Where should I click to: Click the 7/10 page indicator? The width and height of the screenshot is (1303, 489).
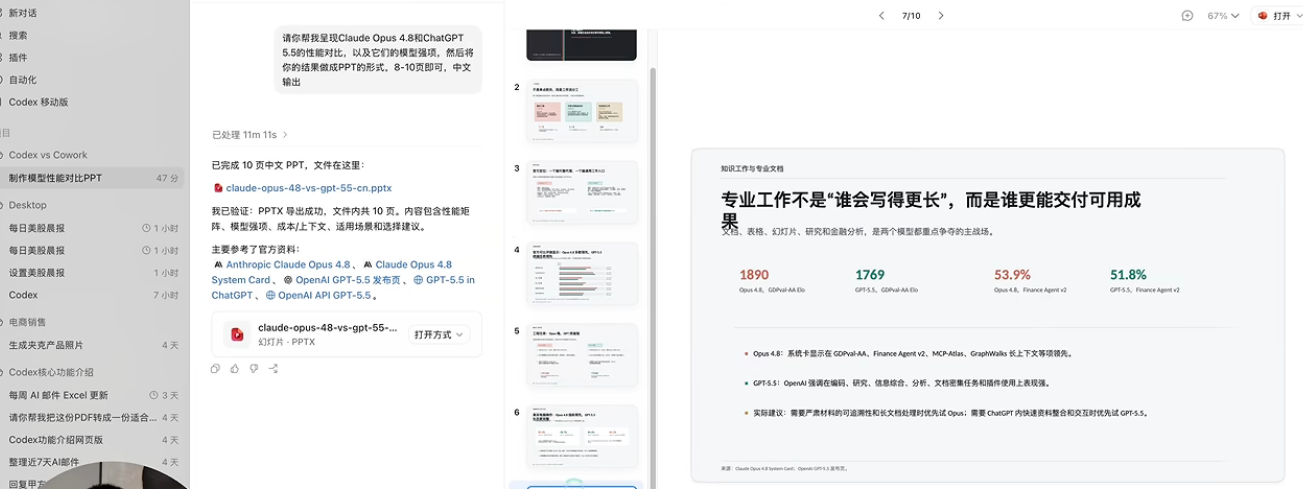(911, 16)
